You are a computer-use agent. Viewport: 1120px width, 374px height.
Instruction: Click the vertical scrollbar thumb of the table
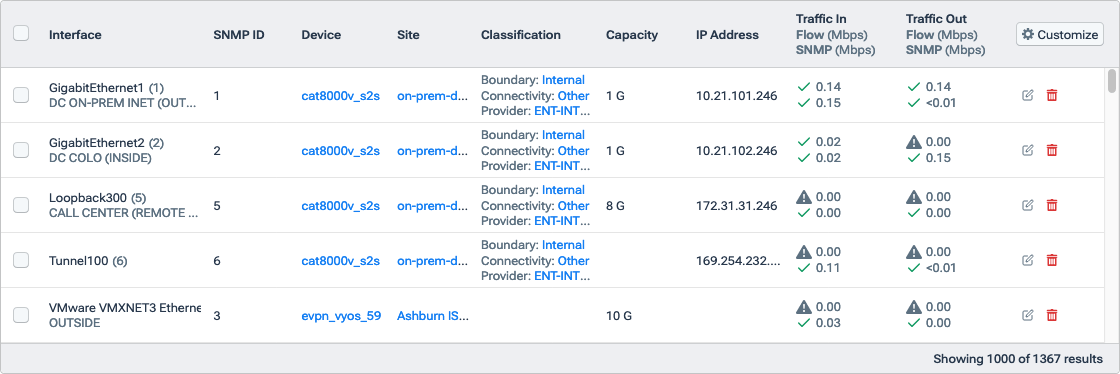click(1111, 81)
